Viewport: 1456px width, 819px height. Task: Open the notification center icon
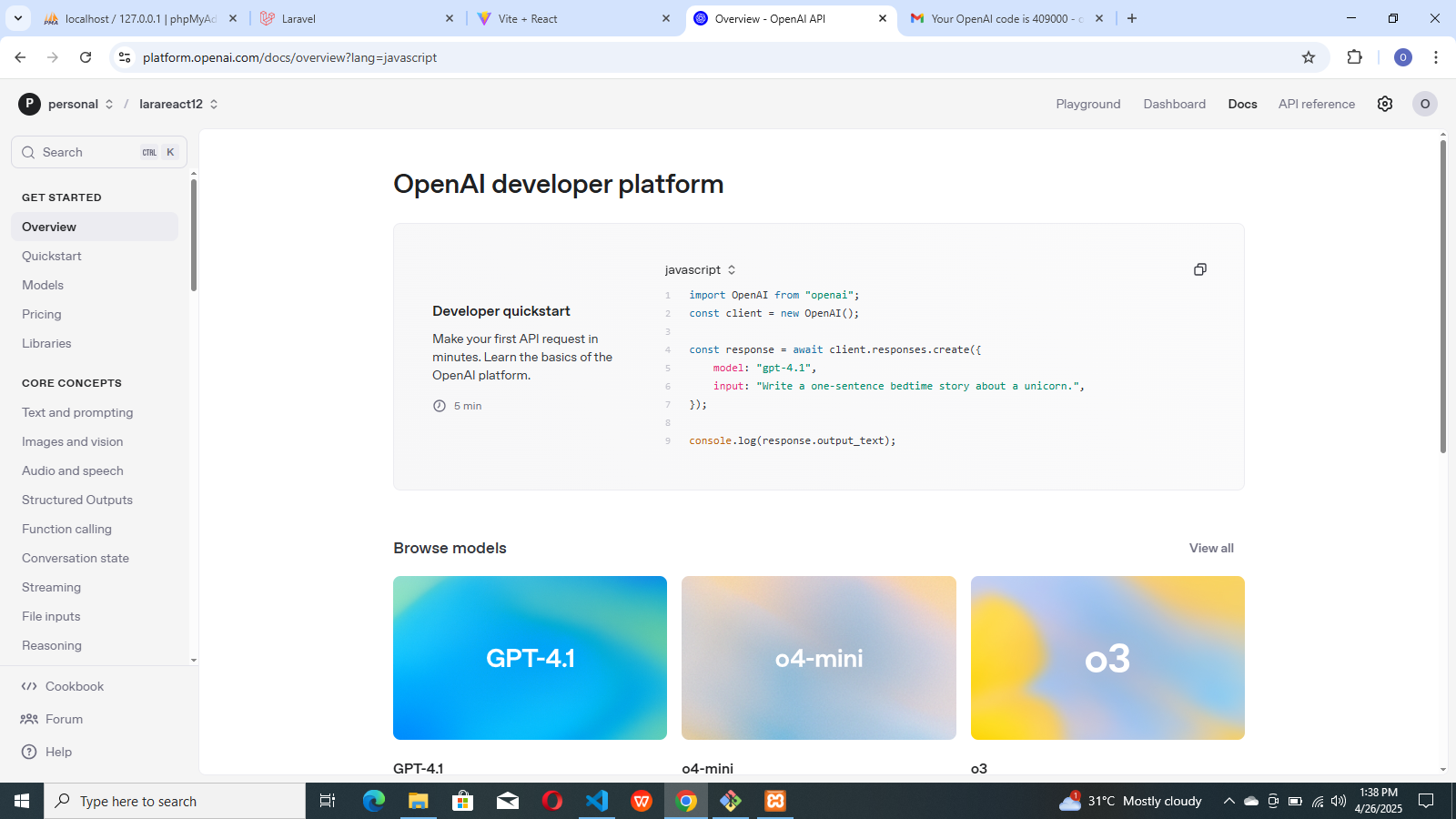[1426, 801]
